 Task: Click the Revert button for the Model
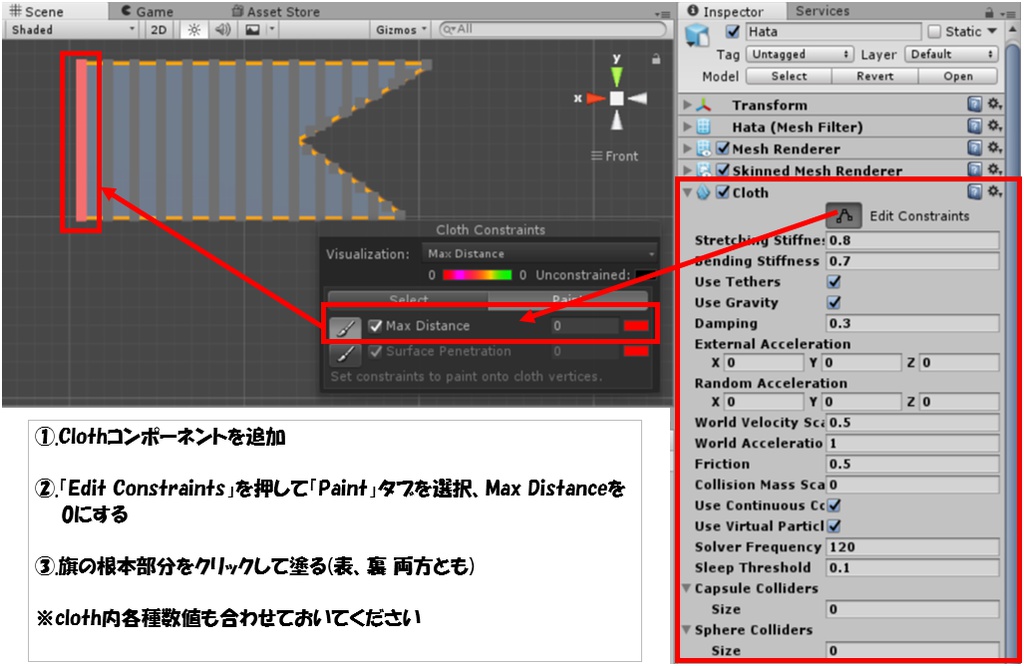click(x=876, y=75)
